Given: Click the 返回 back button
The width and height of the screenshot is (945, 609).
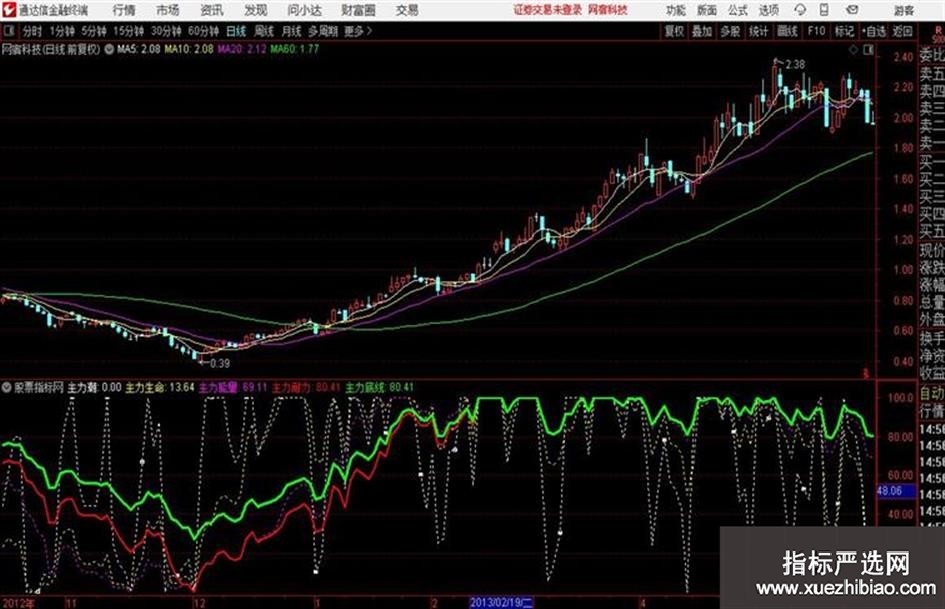Looking at the screenshot, I should coord(902,31).
